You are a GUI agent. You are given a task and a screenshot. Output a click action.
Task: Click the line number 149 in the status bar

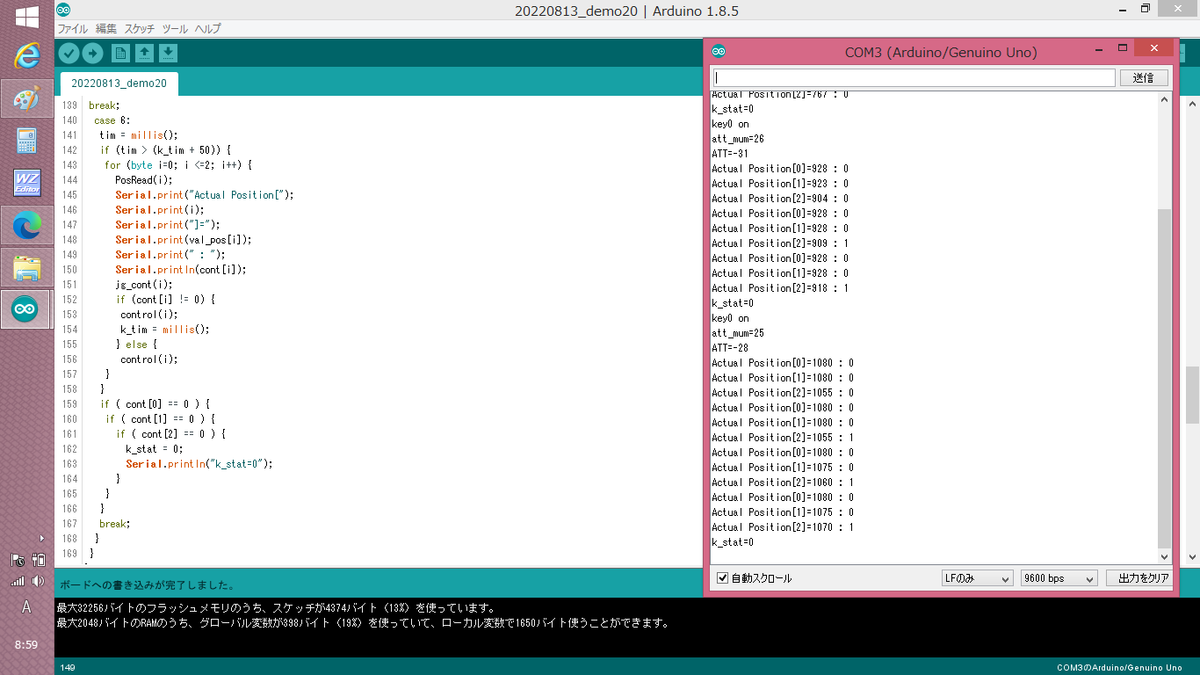click(67, 667)
